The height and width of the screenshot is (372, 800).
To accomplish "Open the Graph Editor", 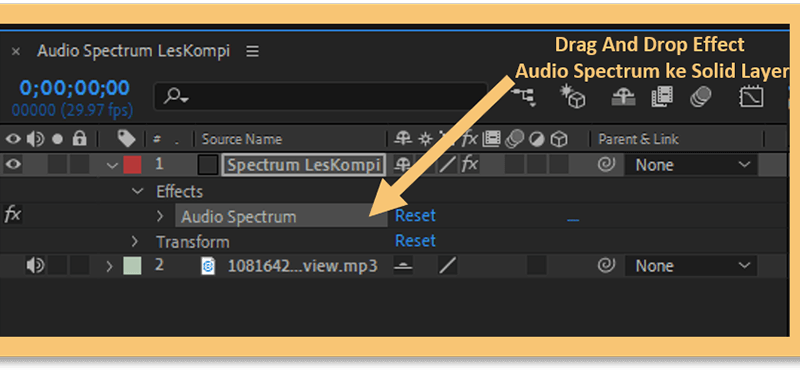I will 751,96.
